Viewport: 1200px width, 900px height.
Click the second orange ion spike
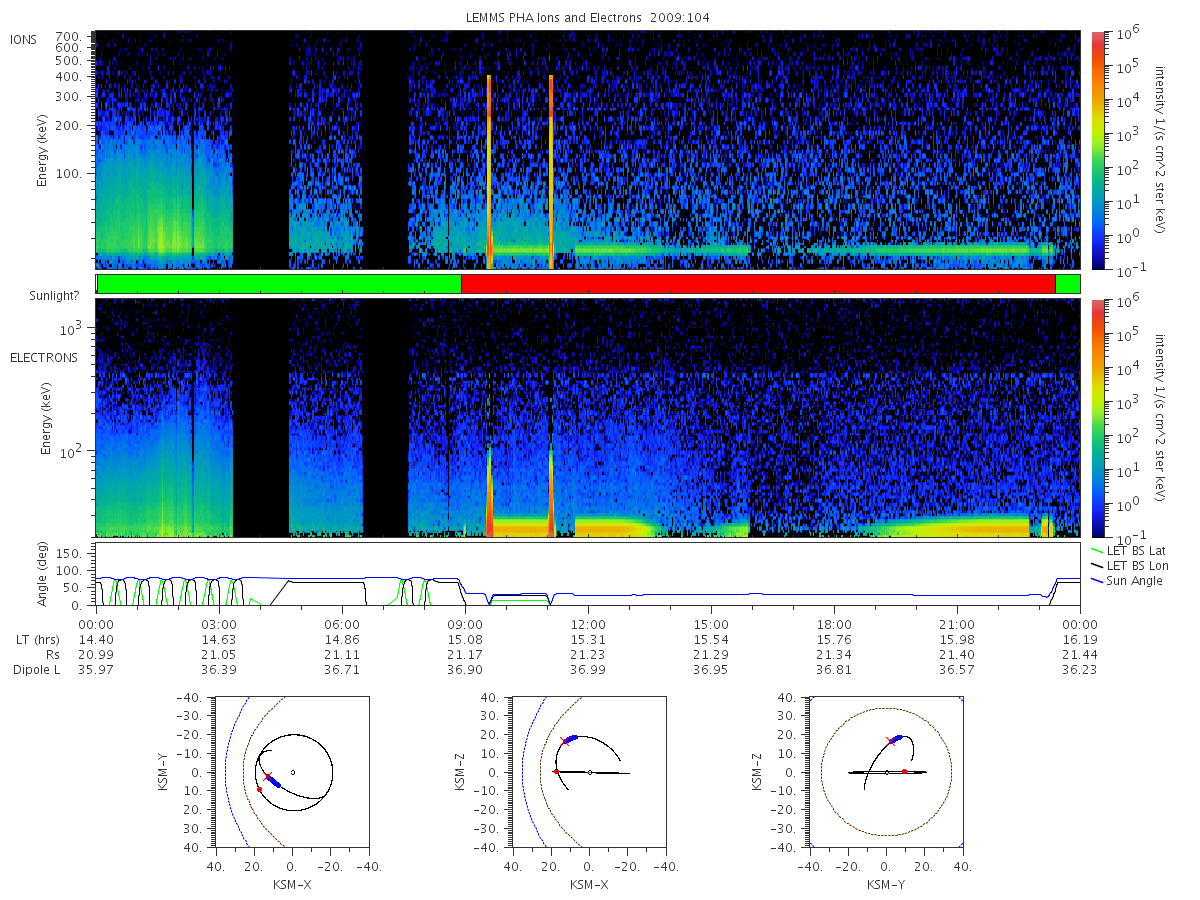551,172
